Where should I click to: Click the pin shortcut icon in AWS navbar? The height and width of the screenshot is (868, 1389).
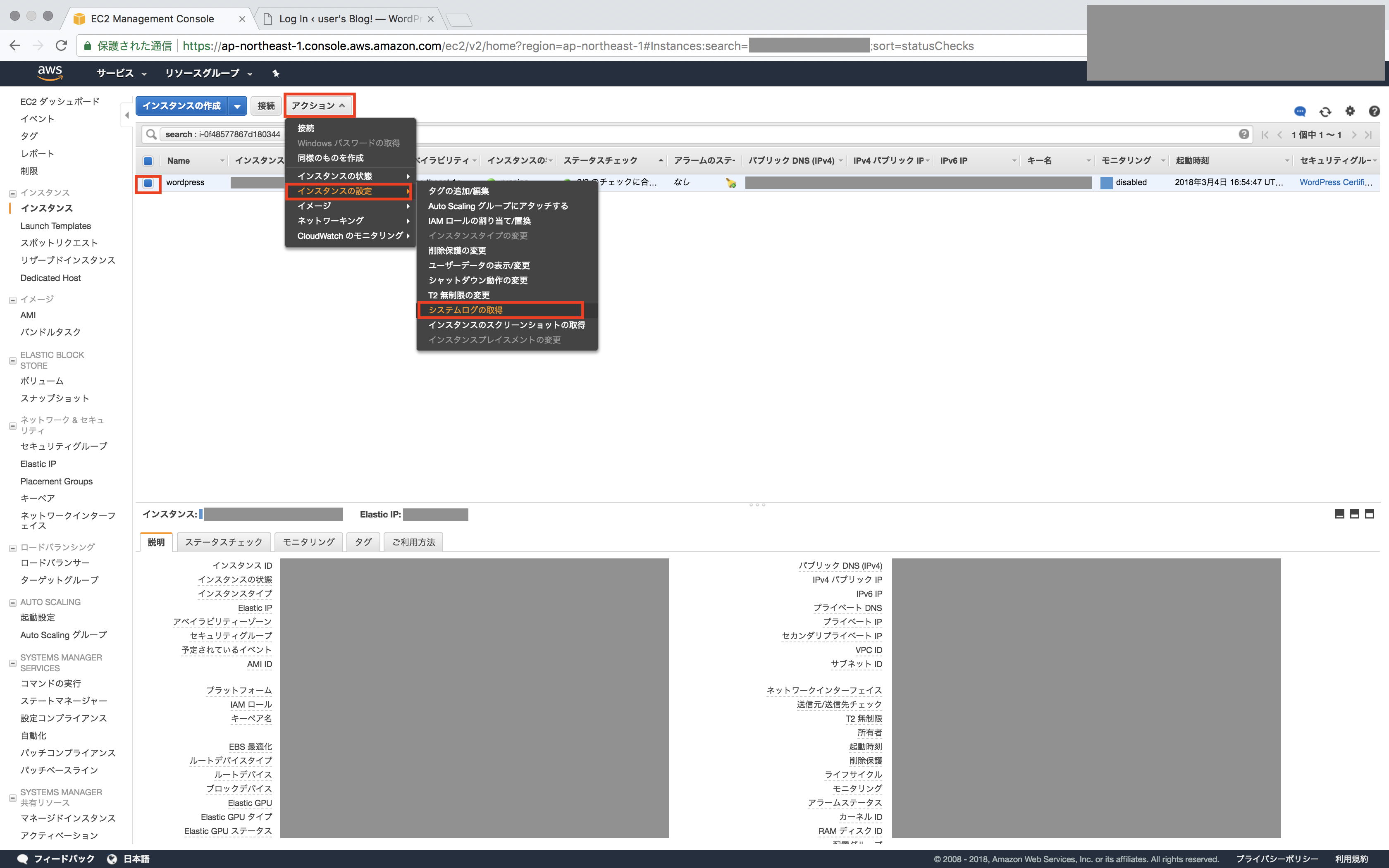(276, 73)
